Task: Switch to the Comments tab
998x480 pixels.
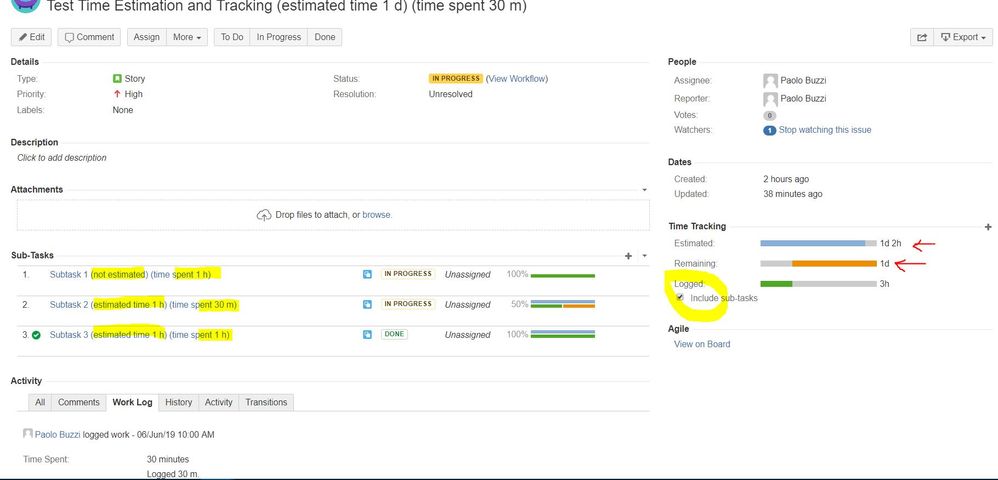Action: coord(79,402)
